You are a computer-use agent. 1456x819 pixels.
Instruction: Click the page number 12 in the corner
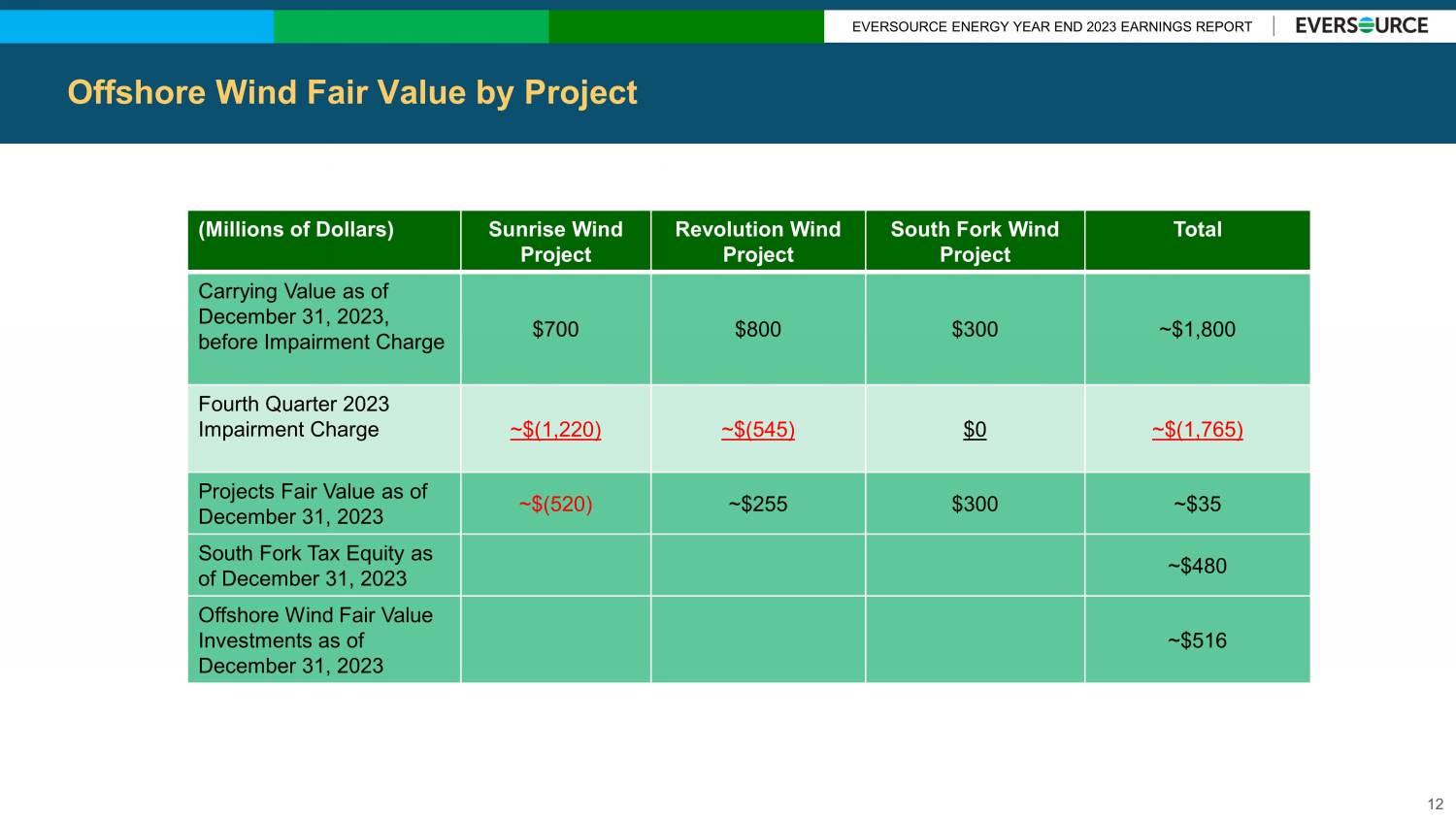point(1435,804)
